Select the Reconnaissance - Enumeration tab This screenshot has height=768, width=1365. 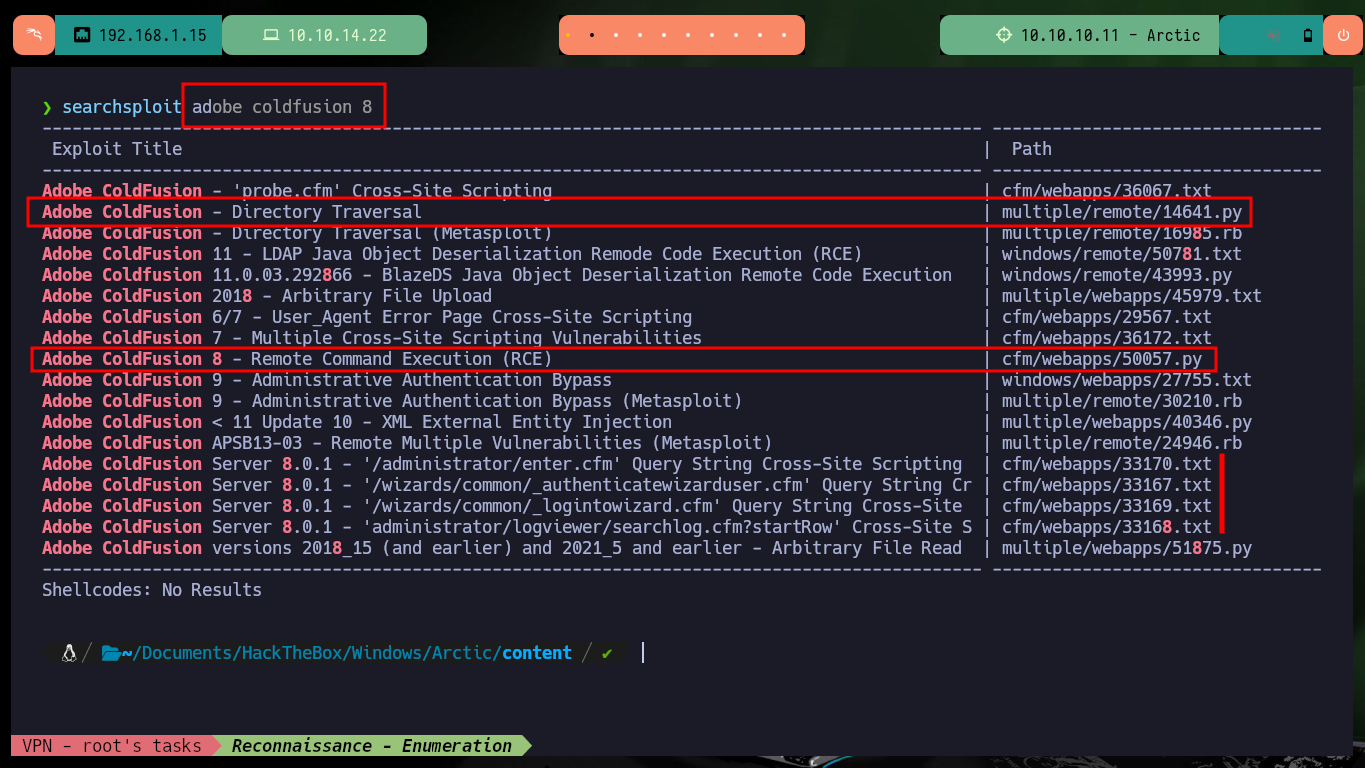[372, 746]
